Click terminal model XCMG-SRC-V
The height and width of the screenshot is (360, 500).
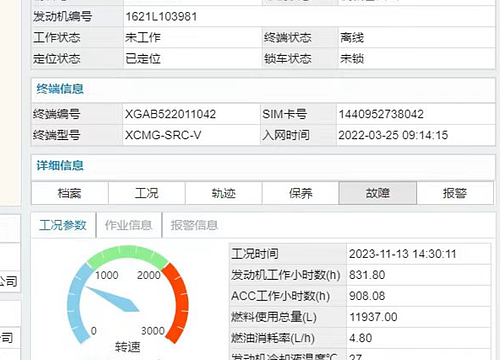(163, 135)
